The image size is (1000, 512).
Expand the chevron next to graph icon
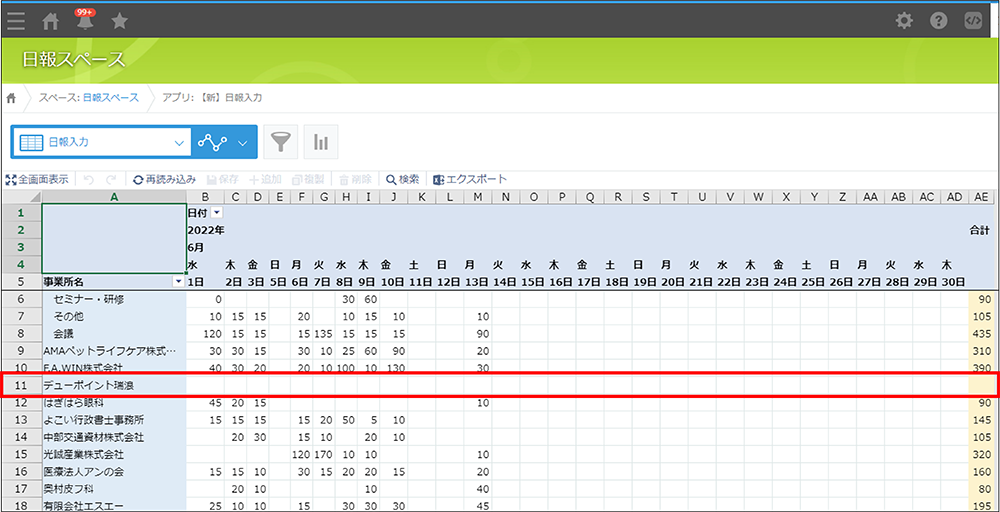click(242, 143)
